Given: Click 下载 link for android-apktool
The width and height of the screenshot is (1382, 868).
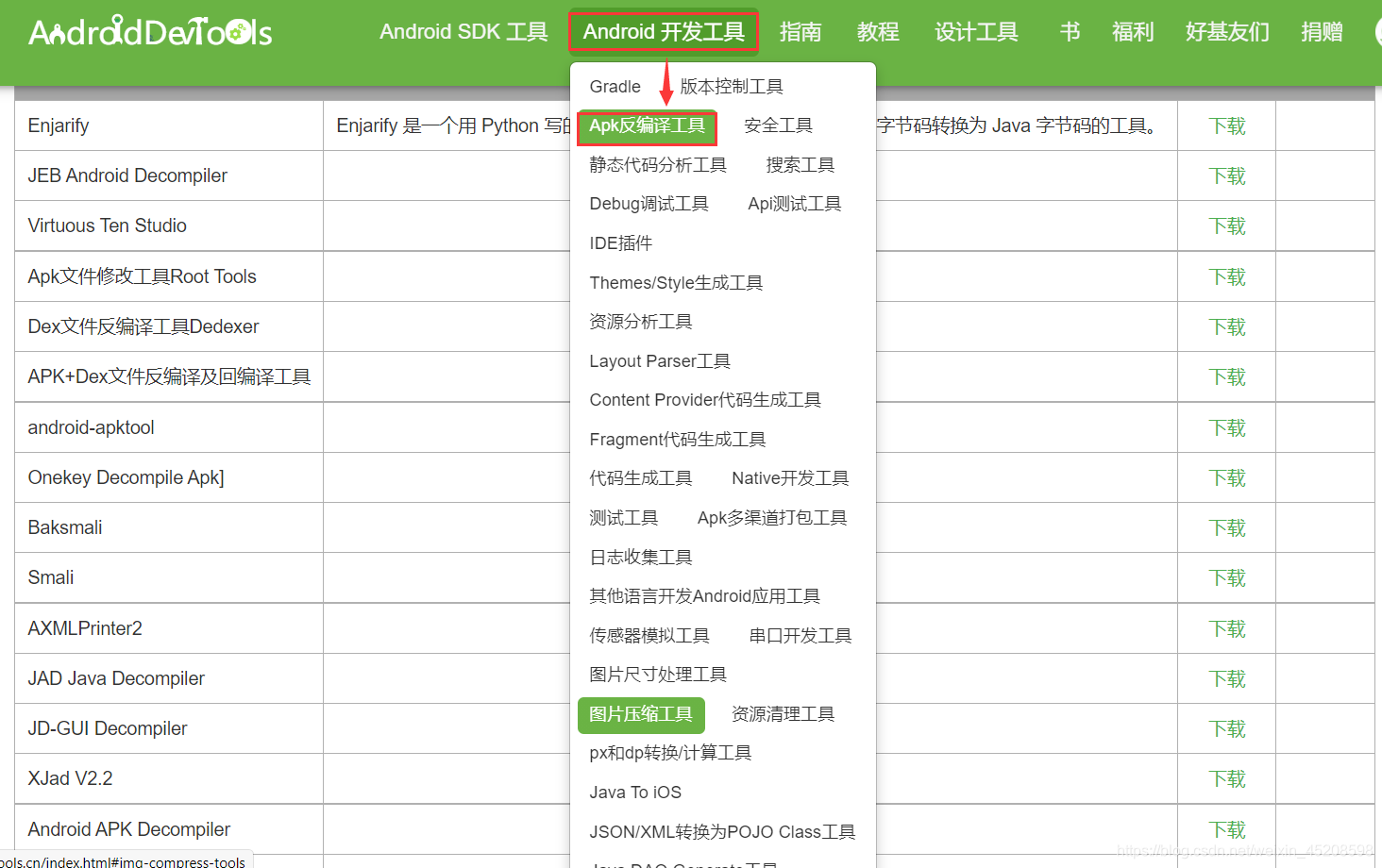Looking at the screenshot, I should [x=1227, y=428].
